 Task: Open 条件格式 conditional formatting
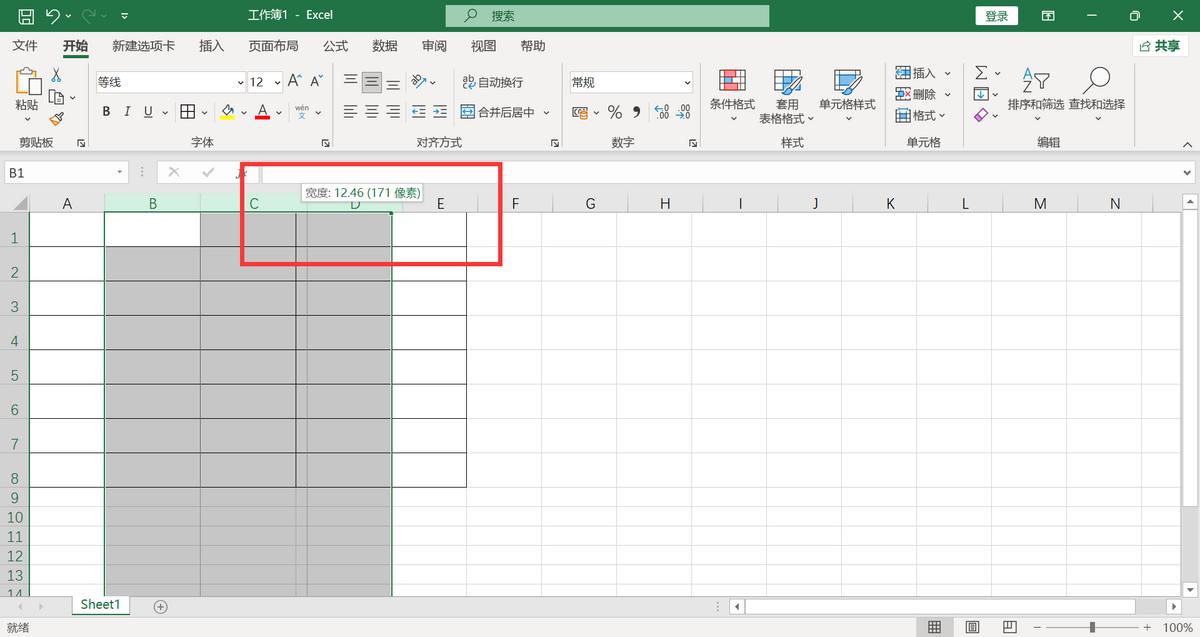[732, 92]
